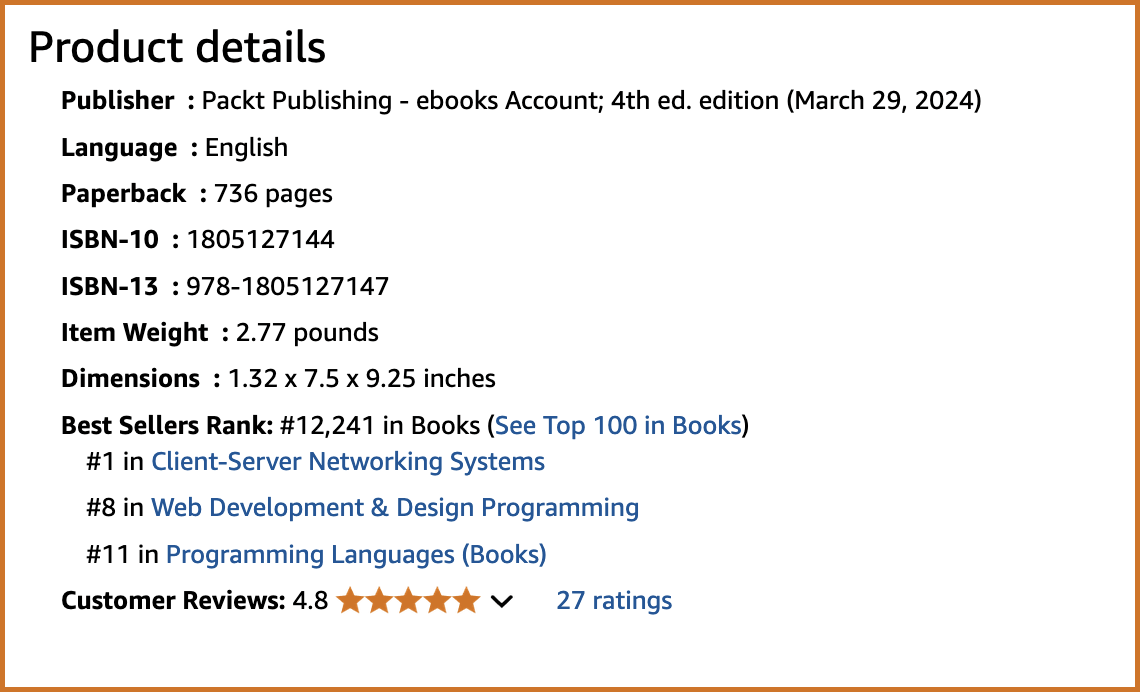Image resolution: width=1140 pixels, height=692 pixels.
Task: Click the 4.8 customer rating number
Action: coord(310,601)
